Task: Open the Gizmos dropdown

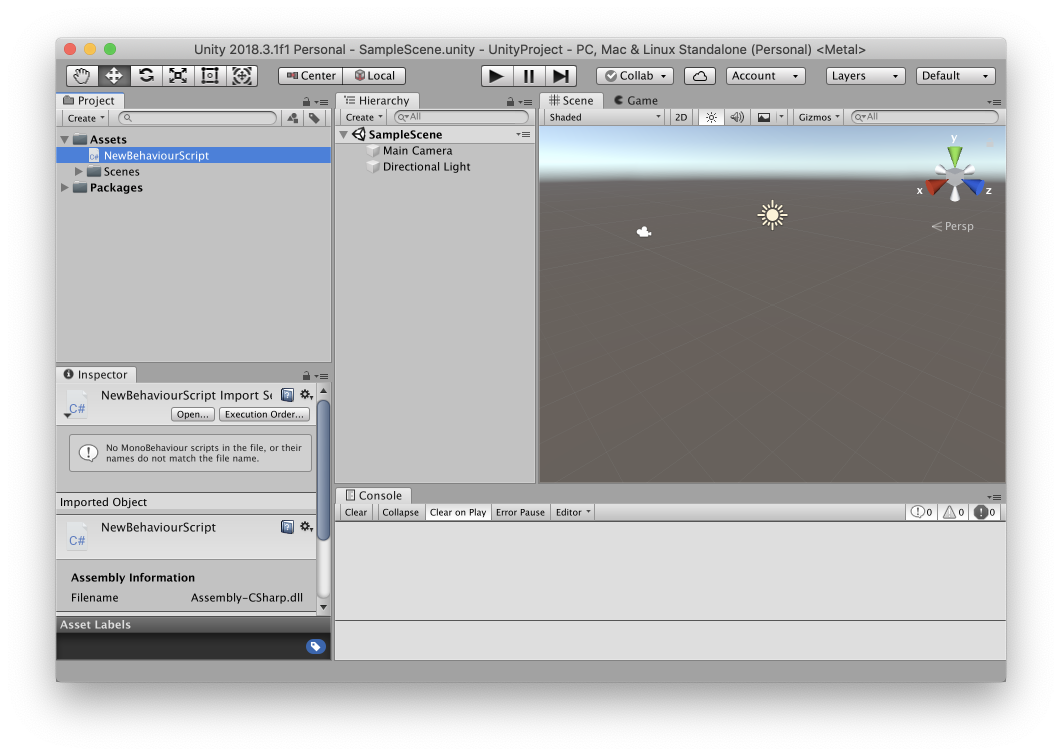Action: tap(818, 117)
